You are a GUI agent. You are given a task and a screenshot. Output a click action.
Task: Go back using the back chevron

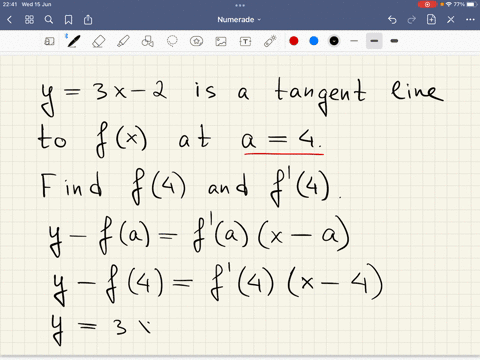[x=9, y=20]
